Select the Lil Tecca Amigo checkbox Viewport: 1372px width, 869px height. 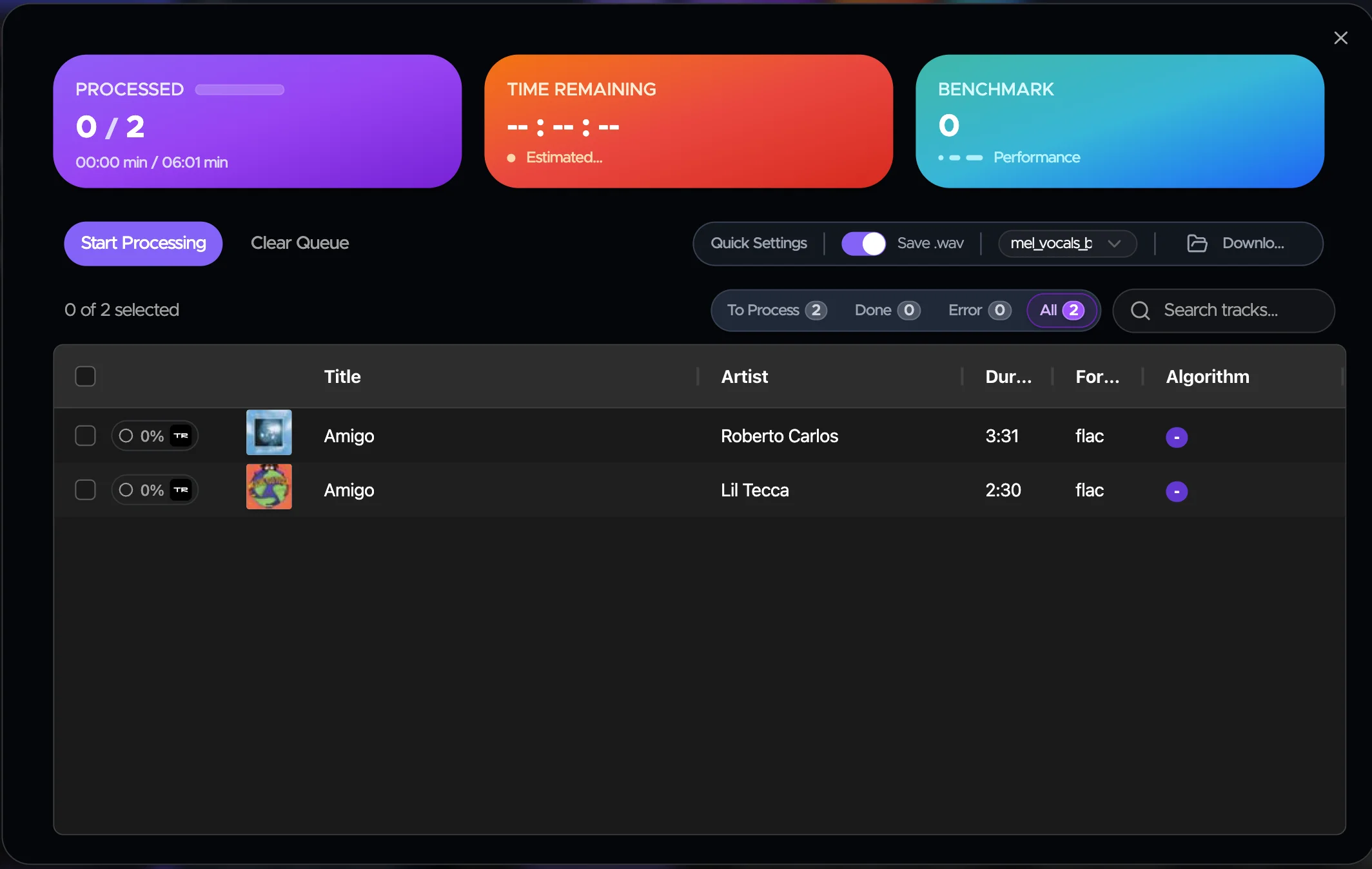[85, 490]
